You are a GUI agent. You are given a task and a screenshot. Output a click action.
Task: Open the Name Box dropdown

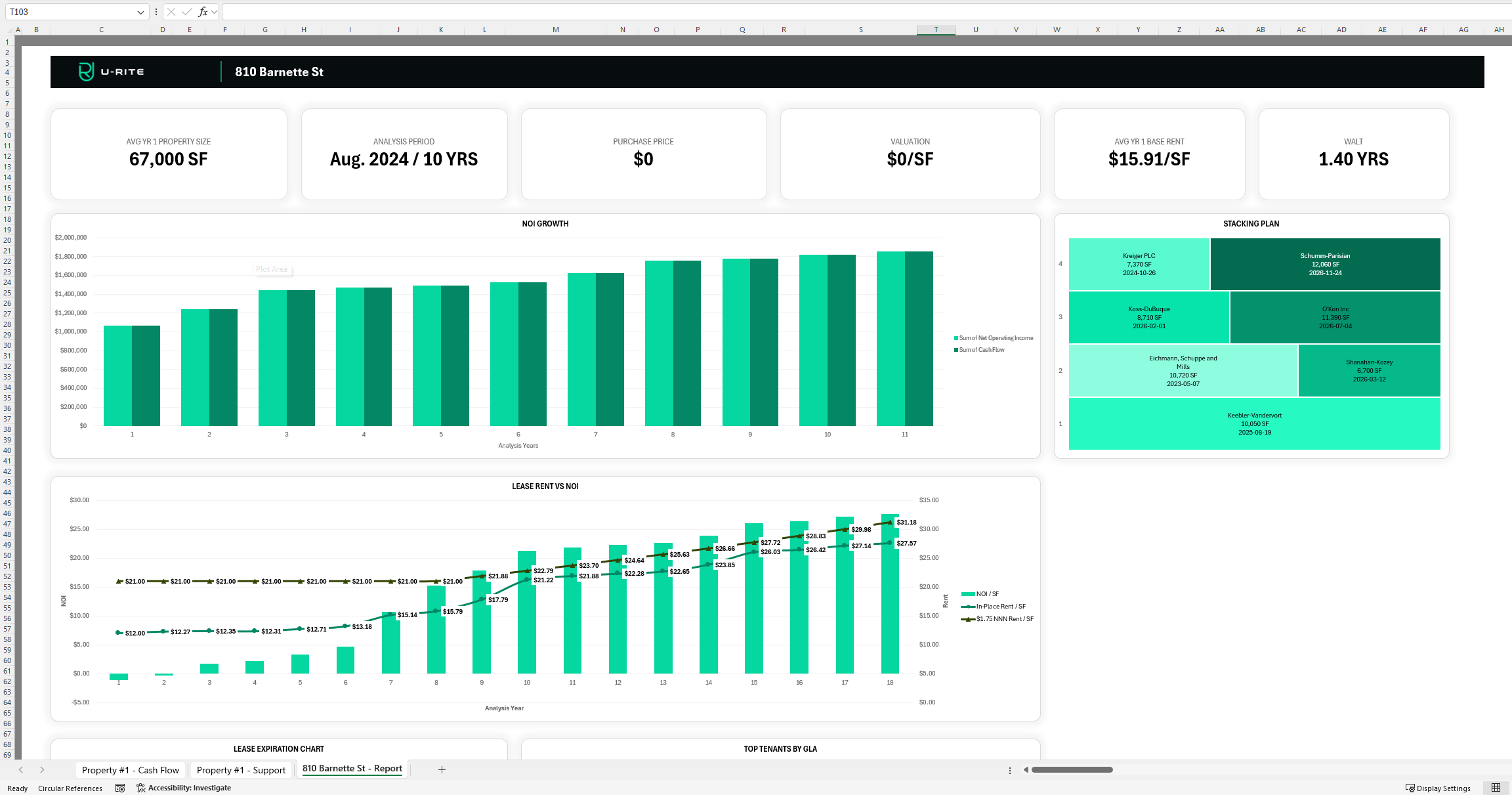[x=139, y=11]
